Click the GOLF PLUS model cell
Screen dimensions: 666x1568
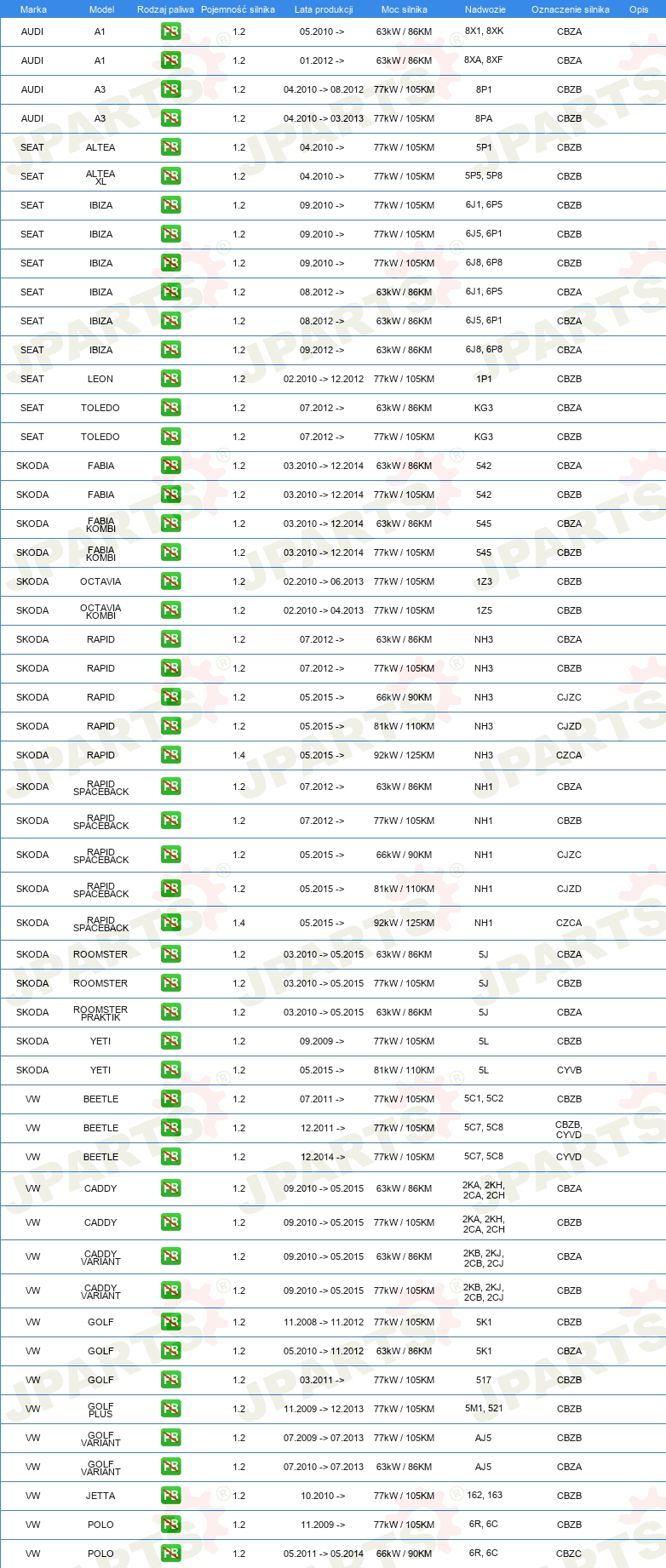(x=100, y=1410)
